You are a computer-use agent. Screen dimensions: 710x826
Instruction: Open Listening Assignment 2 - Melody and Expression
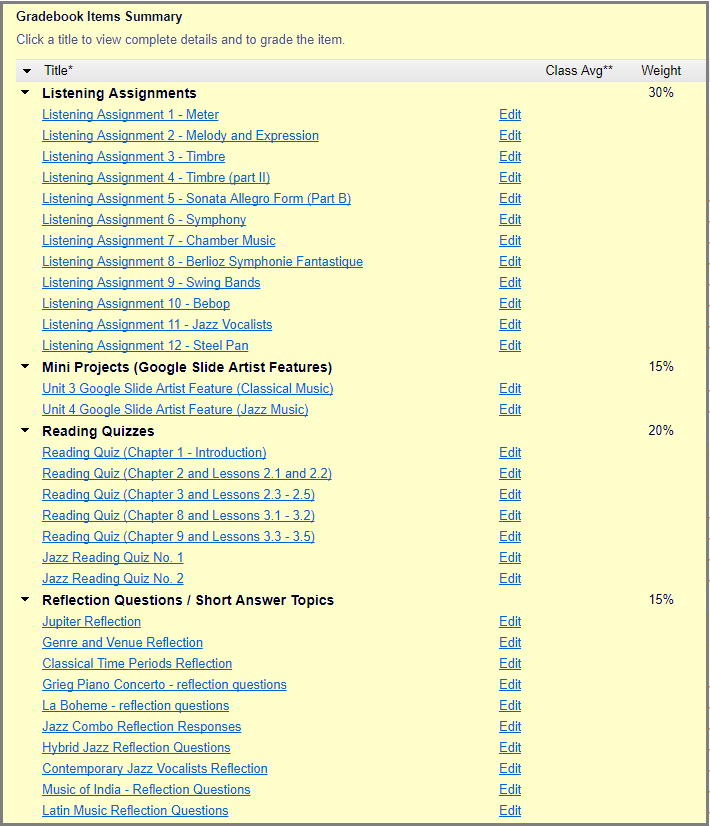coord(180,135)
